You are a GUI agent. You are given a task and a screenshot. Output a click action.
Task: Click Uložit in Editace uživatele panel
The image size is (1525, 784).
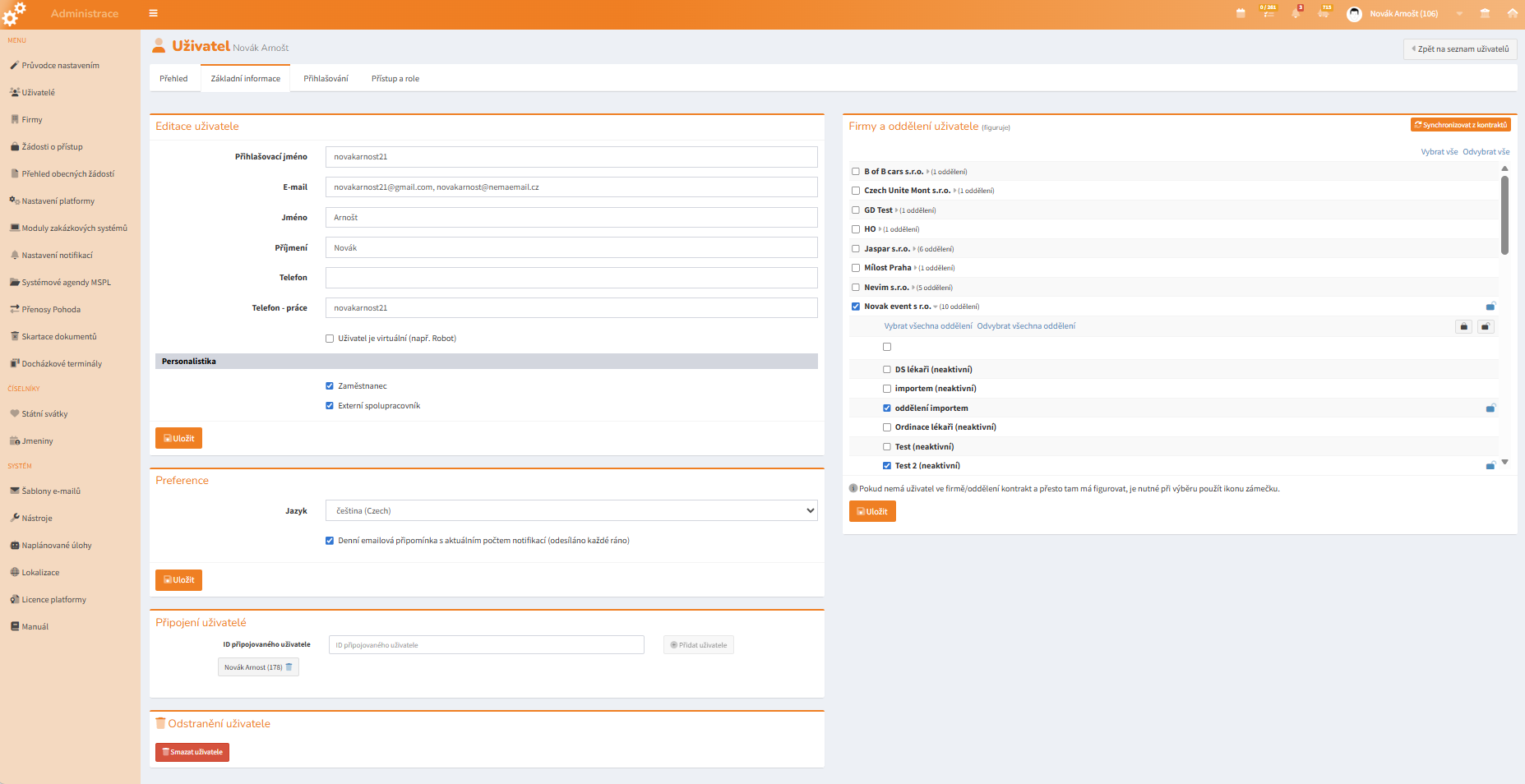click(178, 438)
